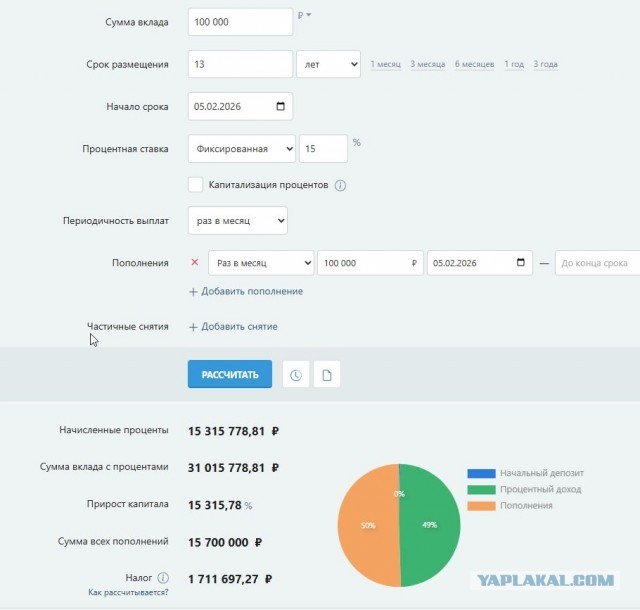The height and width of the screenshot is (610, 640).
Task: Open the Периодичность выплат dropdown
Action: [x=238, y=220]
